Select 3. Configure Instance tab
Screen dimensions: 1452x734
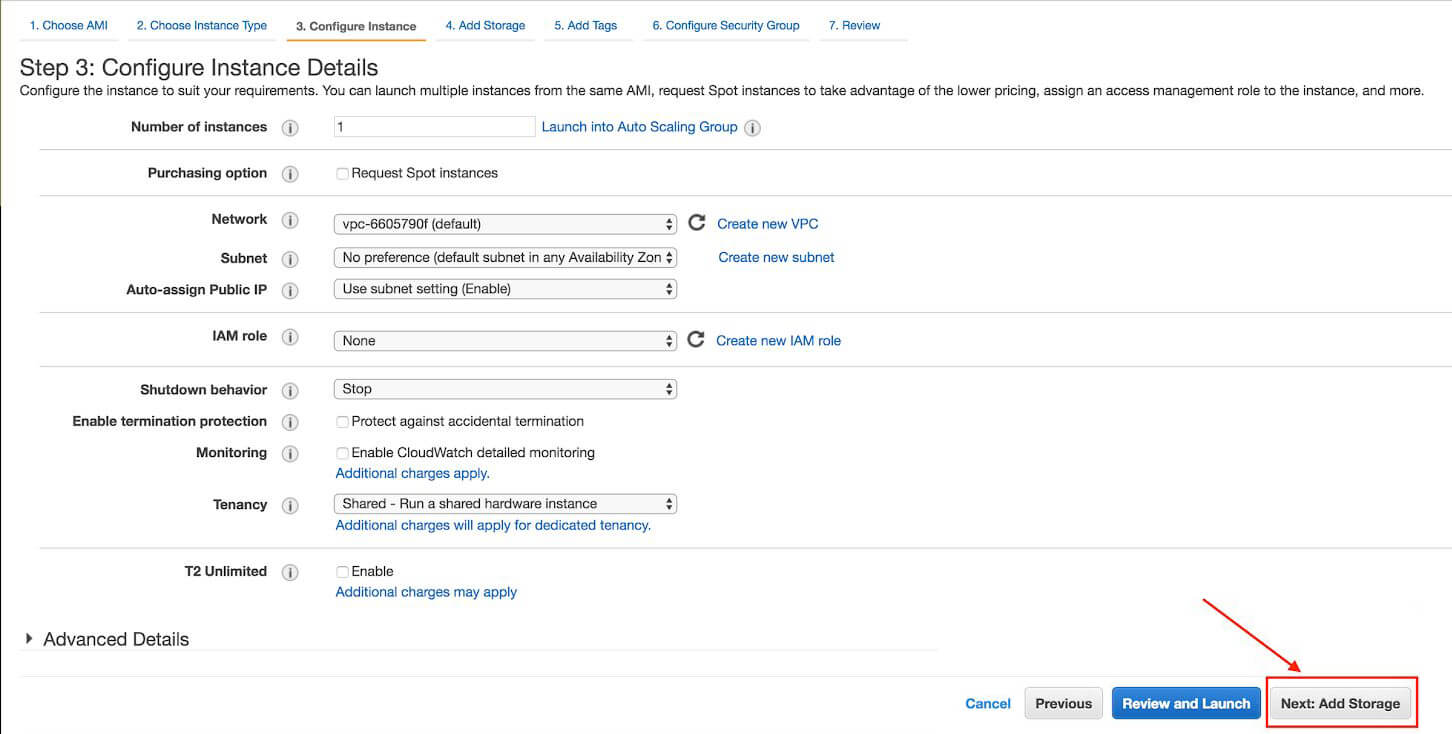pyautogui.click(x=356, y=26)
